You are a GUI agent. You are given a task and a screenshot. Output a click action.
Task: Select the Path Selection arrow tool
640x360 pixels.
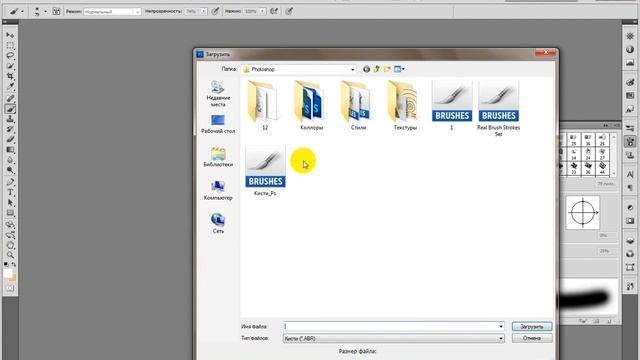(10, 202)
